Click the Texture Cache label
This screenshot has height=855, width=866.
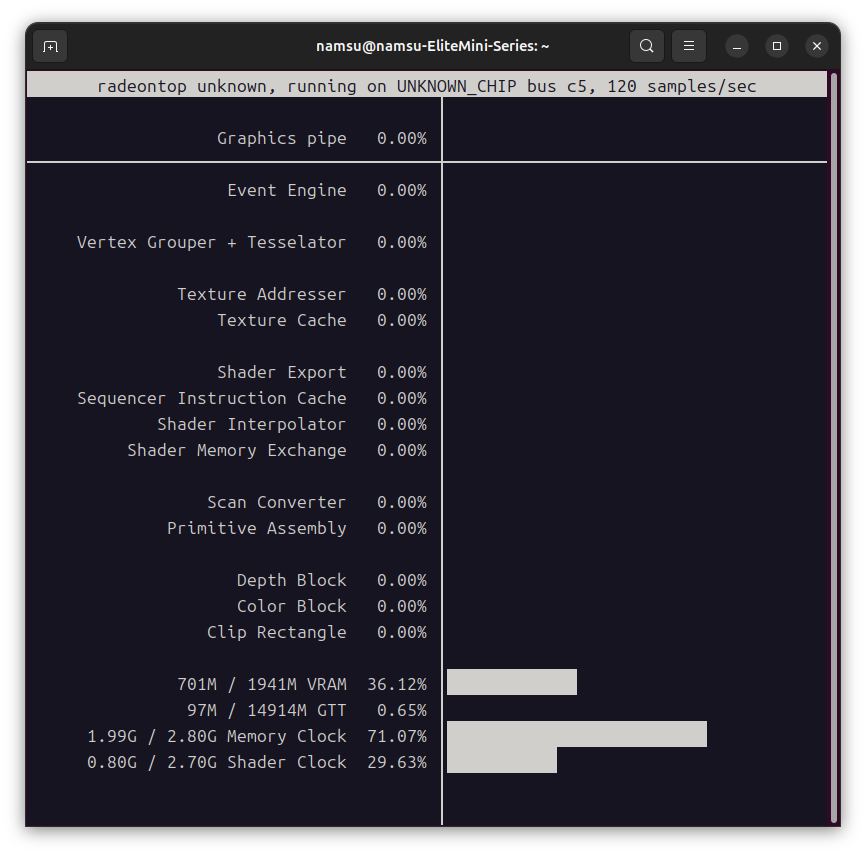(282, 320)
